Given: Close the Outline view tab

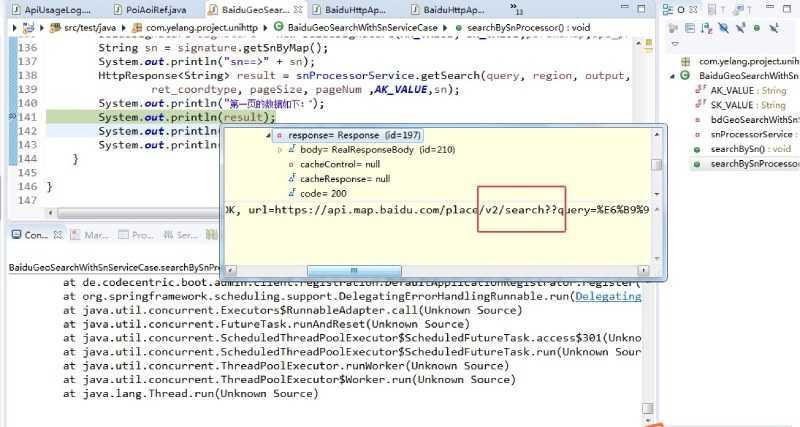Looking at the screenshot, I should [x=693, y=9].
